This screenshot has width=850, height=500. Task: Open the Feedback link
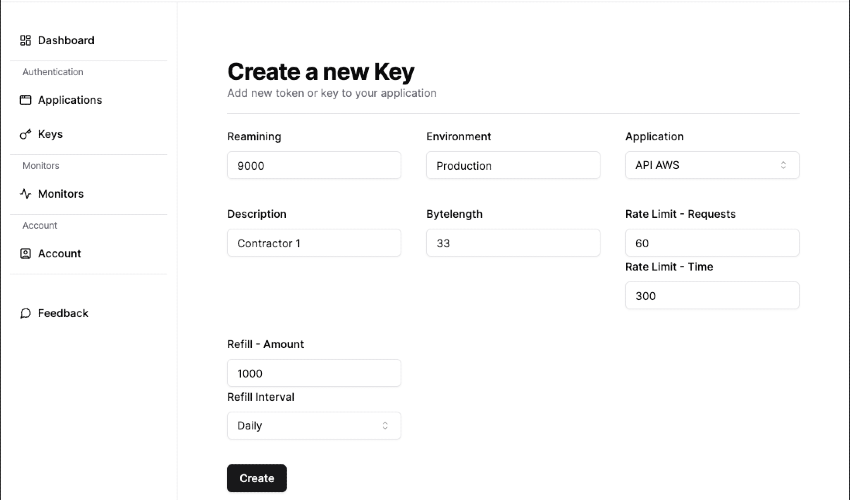63,313
